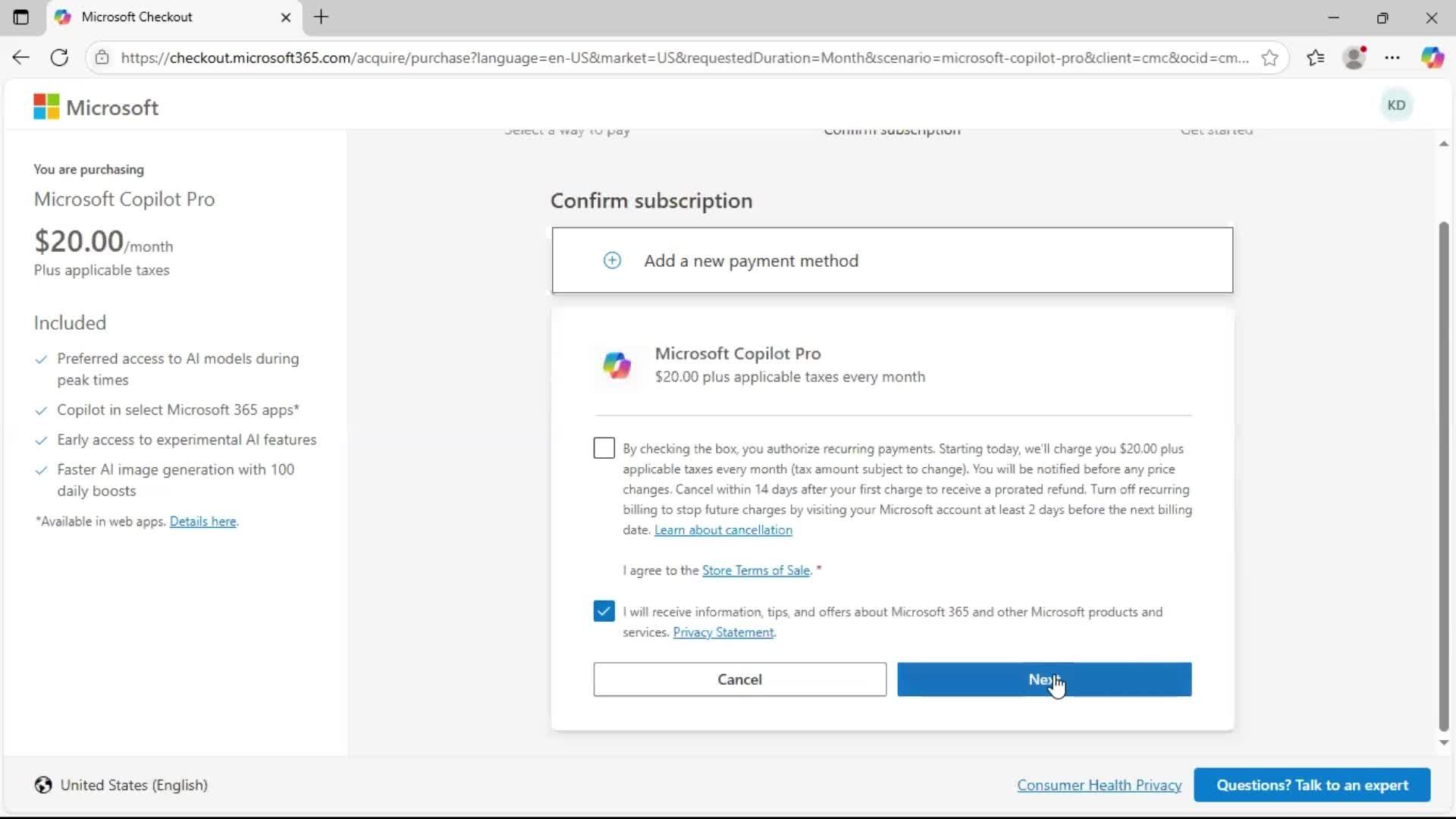Add a new payment method

tap(893, 260)
